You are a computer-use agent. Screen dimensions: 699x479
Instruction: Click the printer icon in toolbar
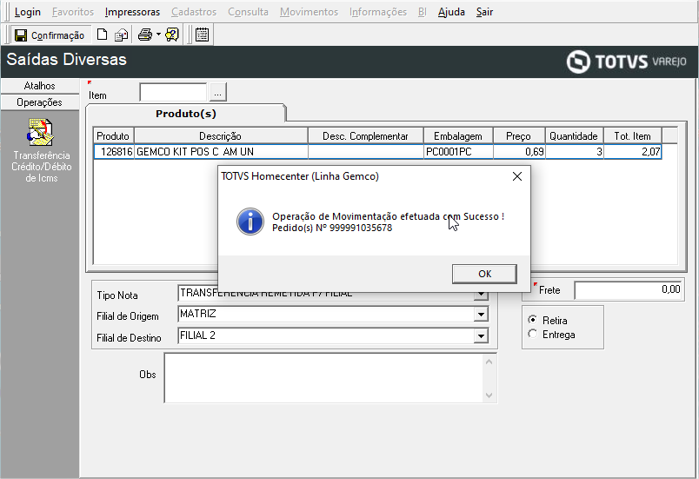tap(145, 34)
